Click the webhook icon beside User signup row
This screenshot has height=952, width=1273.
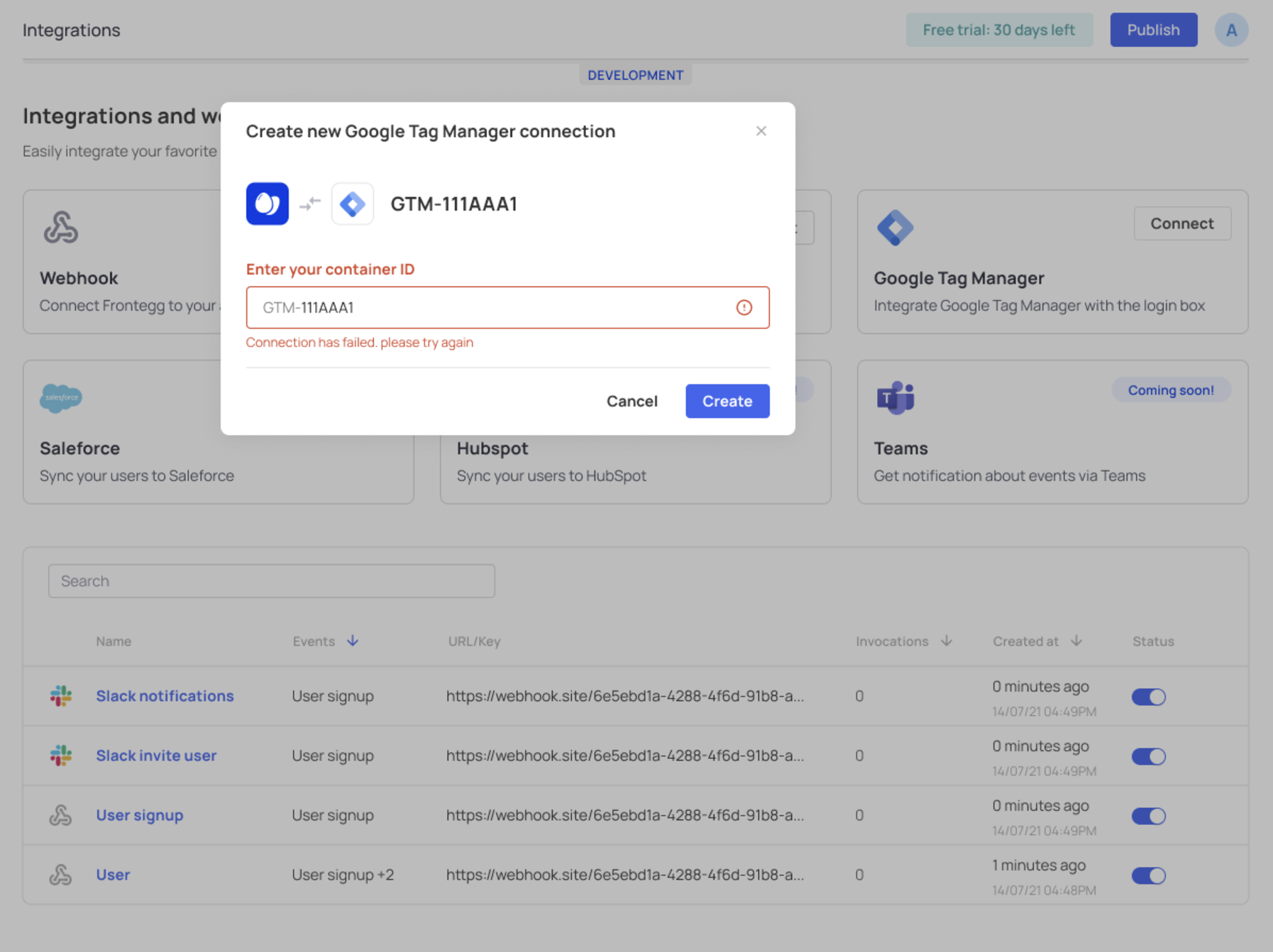tap(61, 815)
